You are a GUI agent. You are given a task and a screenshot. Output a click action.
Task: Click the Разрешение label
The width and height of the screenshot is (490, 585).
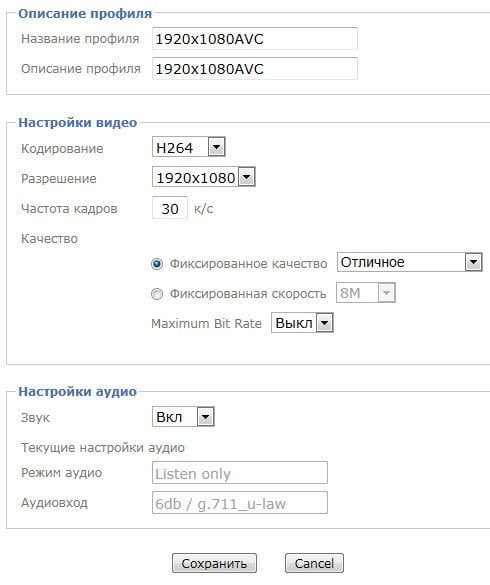tap(59, 179)
